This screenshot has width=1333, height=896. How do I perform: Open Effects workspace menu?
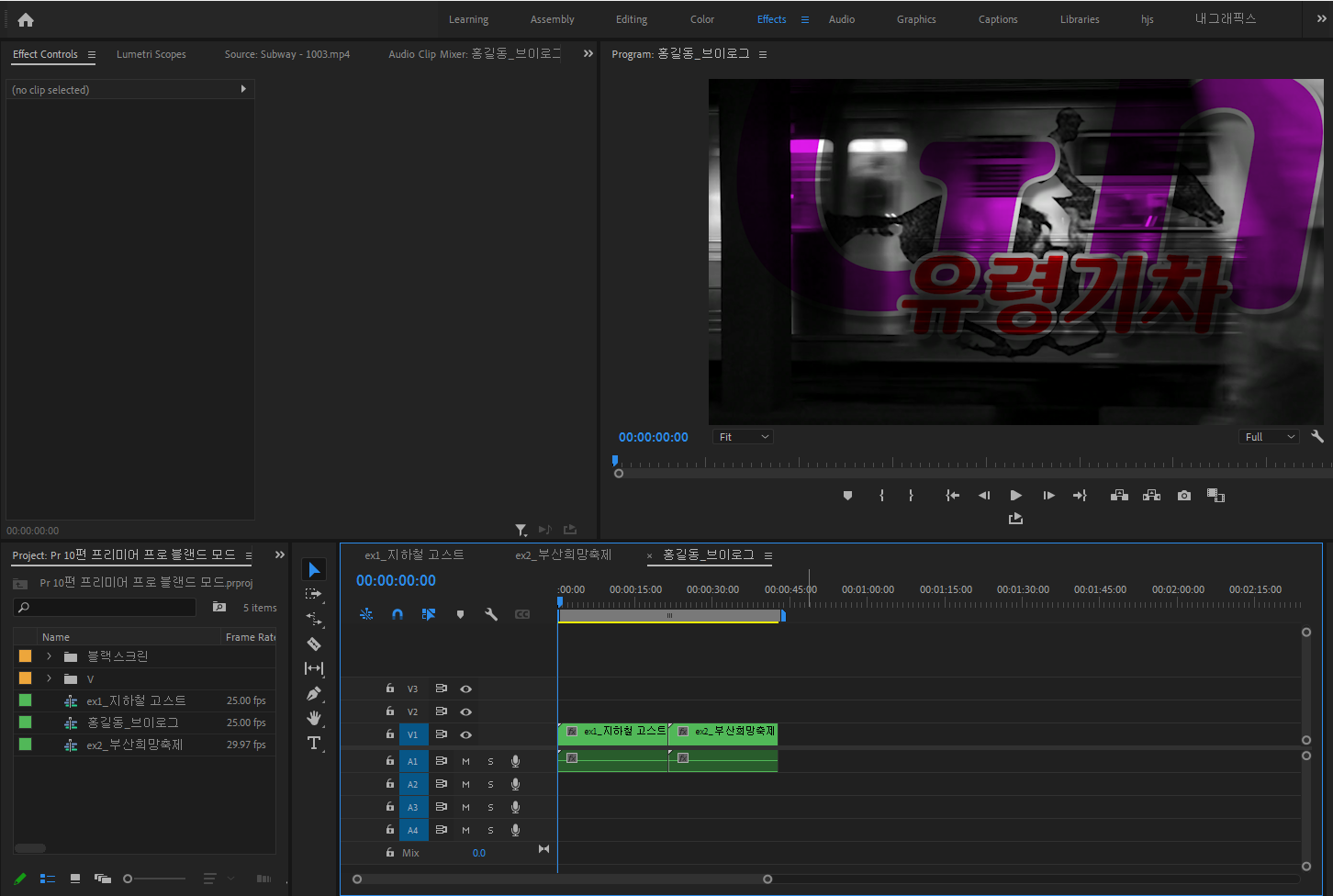tap(805, 19)
